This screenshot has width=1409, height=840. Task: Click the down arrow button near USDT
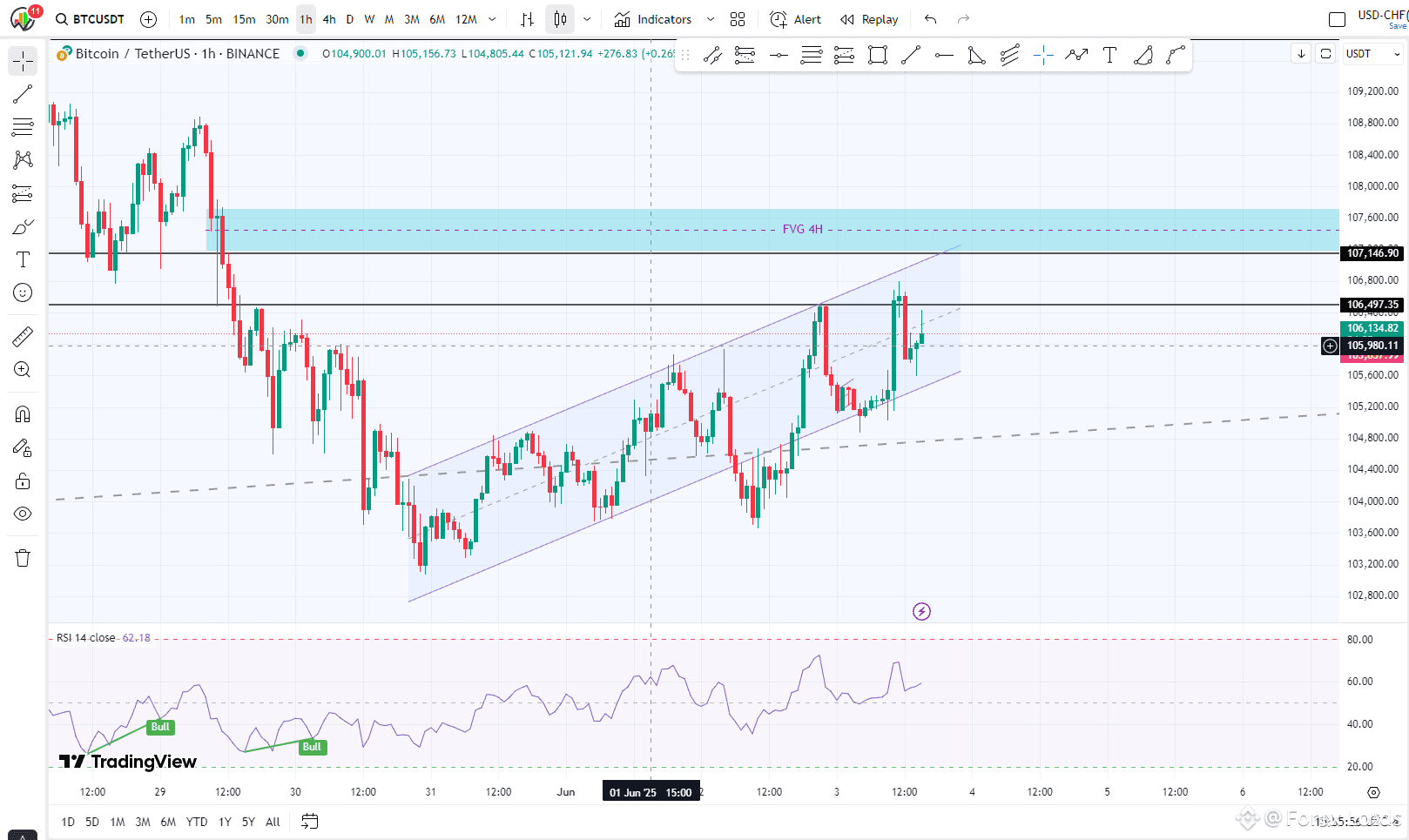tap(1301, 54)
